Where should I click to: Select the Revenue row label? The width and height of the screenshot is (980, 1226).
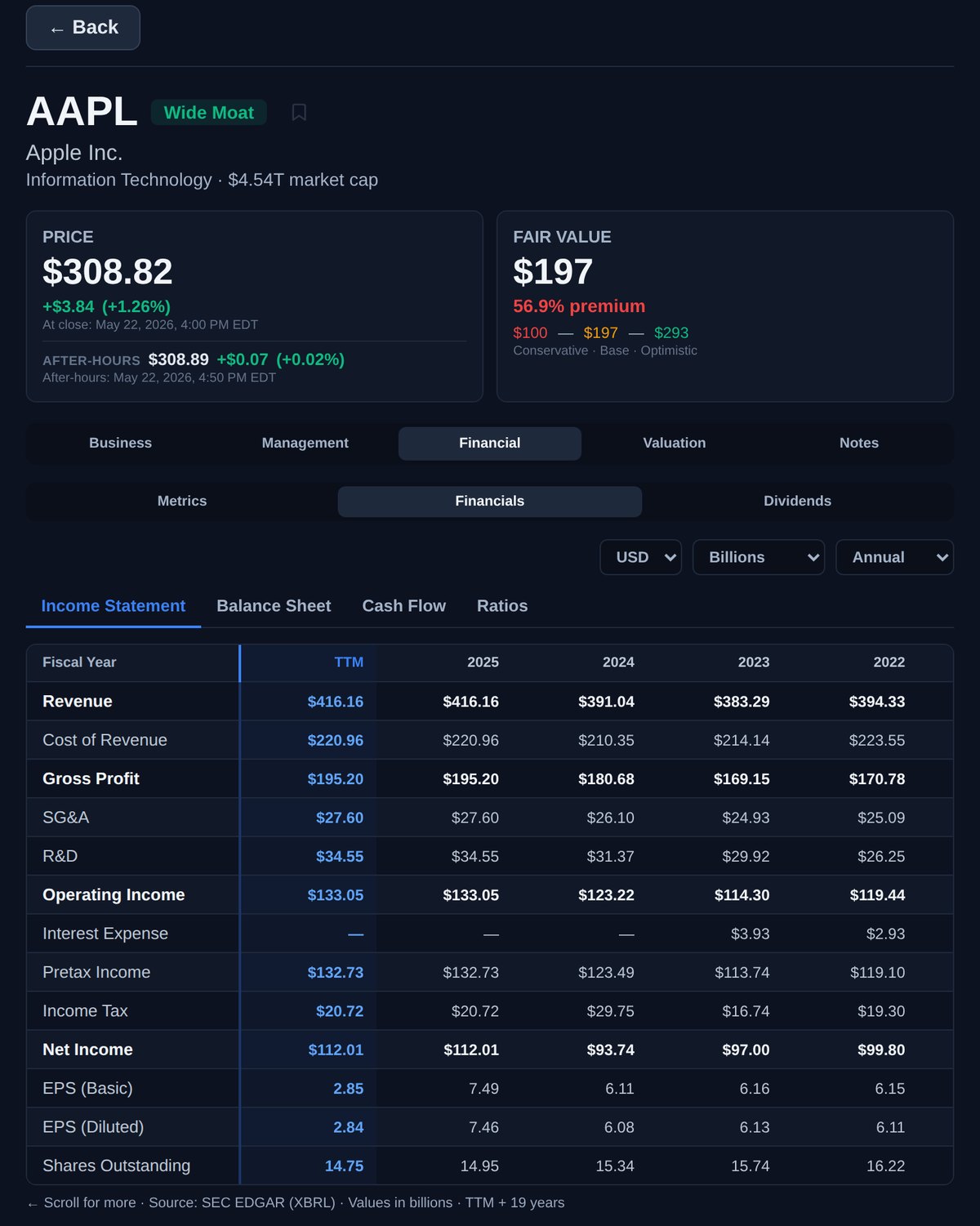(78, 702)
